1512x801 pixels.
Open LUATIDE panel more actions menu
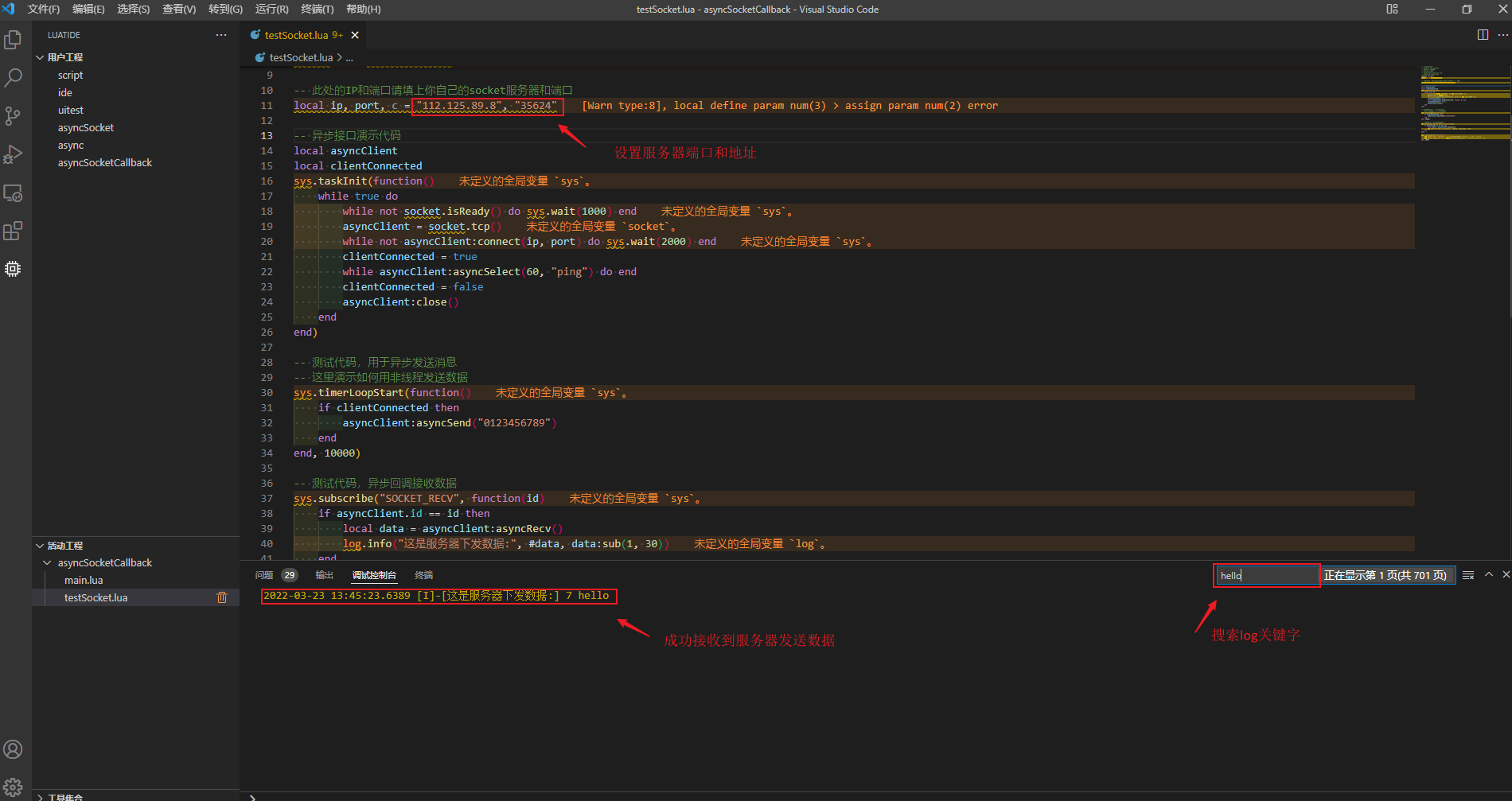tap(221, 35)
